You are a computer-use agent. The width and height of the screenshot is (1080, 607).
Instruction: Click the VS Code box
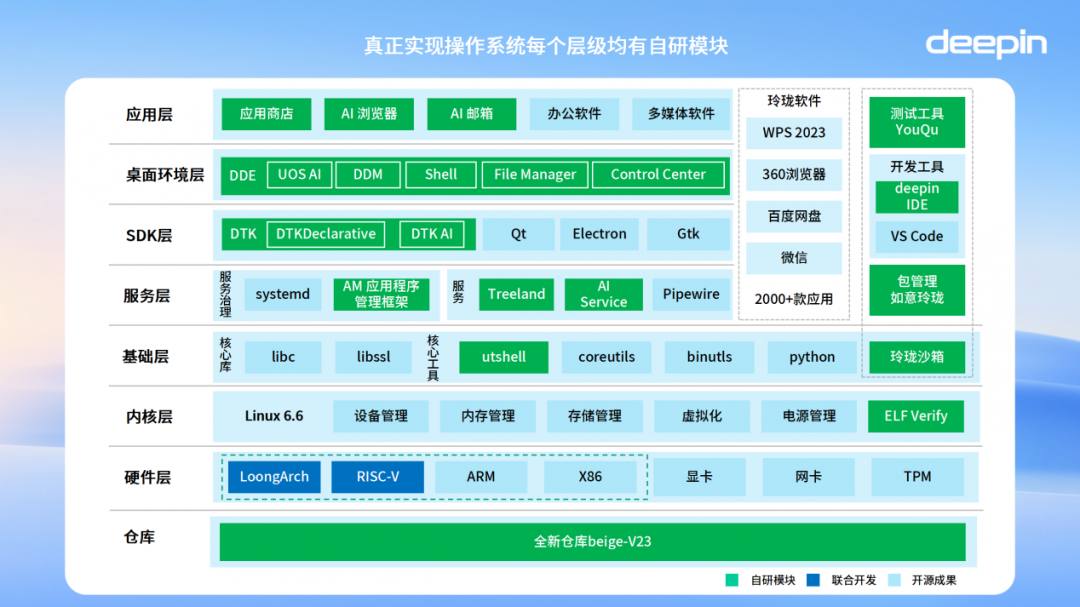(917, 236)
